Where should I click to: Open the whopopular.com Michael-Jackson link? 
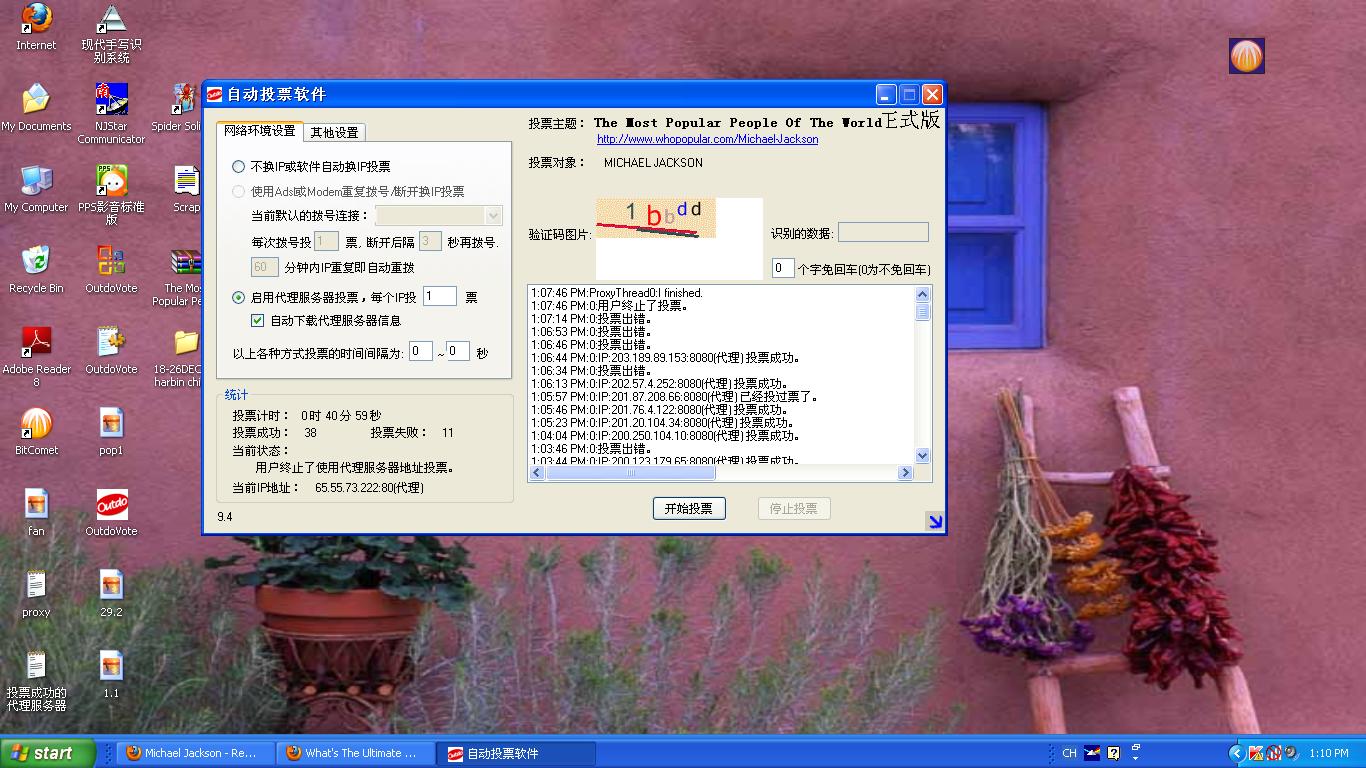pos(707,139)
